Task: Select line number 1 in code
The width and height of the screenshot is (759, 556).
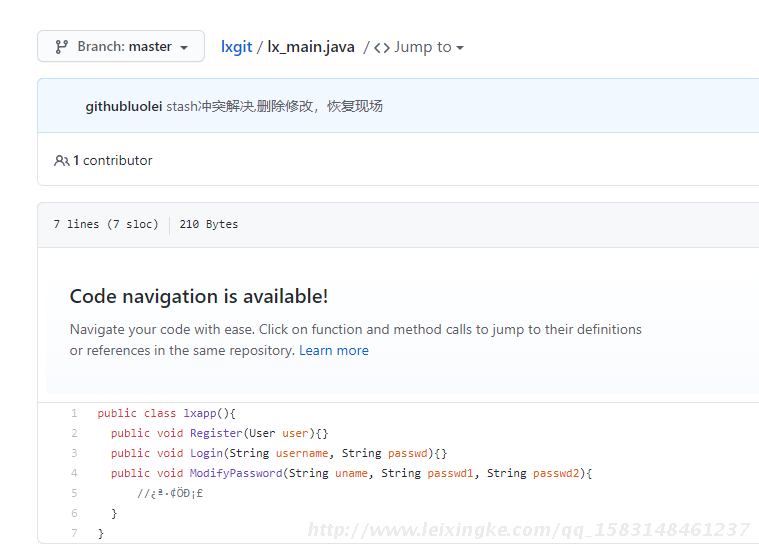Action: 74,413
